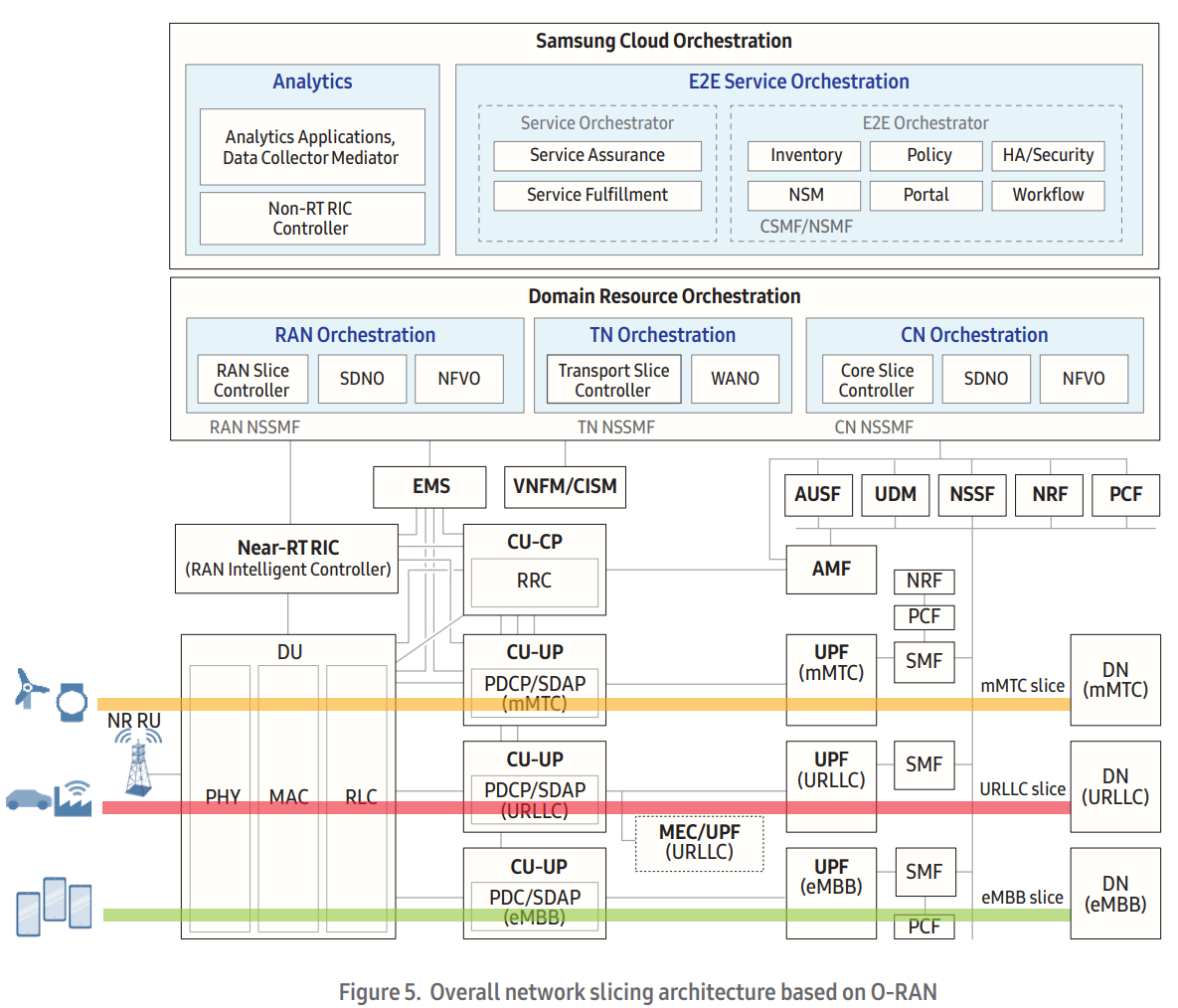Click the EMS box

[x=429, y=487]
